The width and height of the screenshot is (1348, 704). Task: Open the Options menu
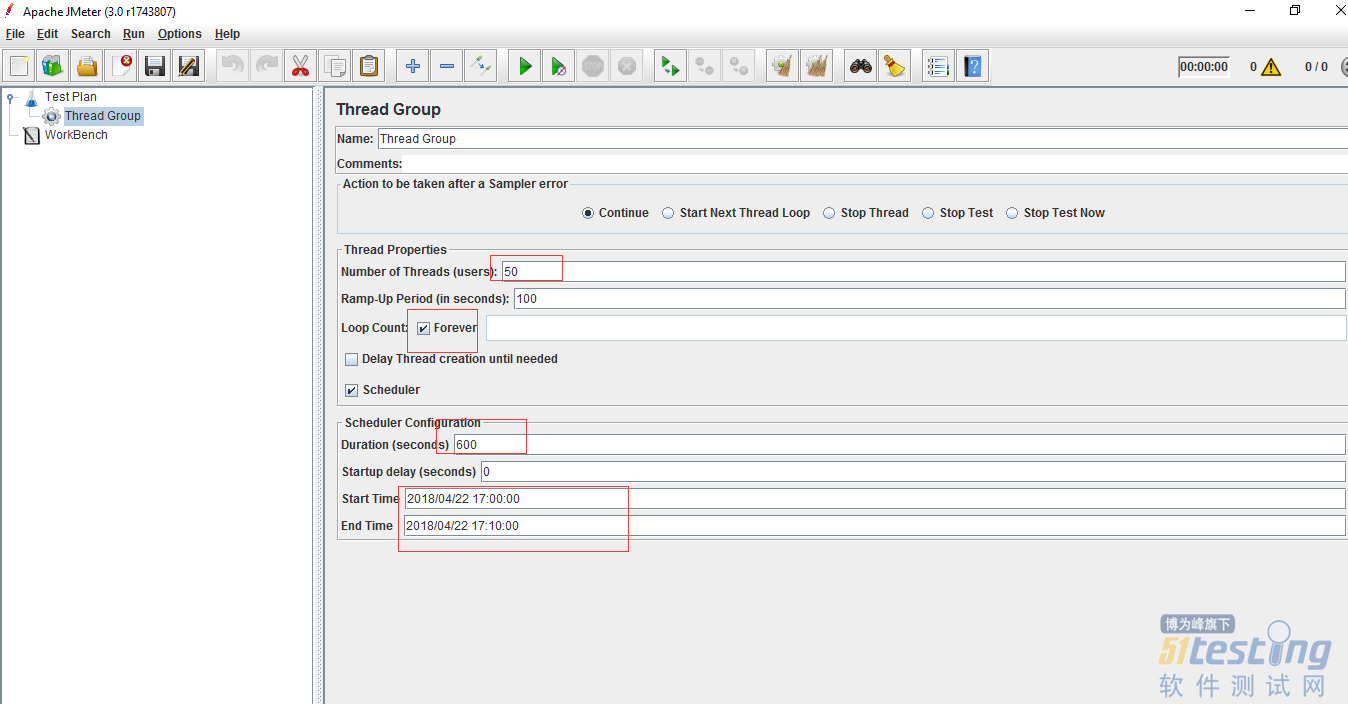pos(180,34)
